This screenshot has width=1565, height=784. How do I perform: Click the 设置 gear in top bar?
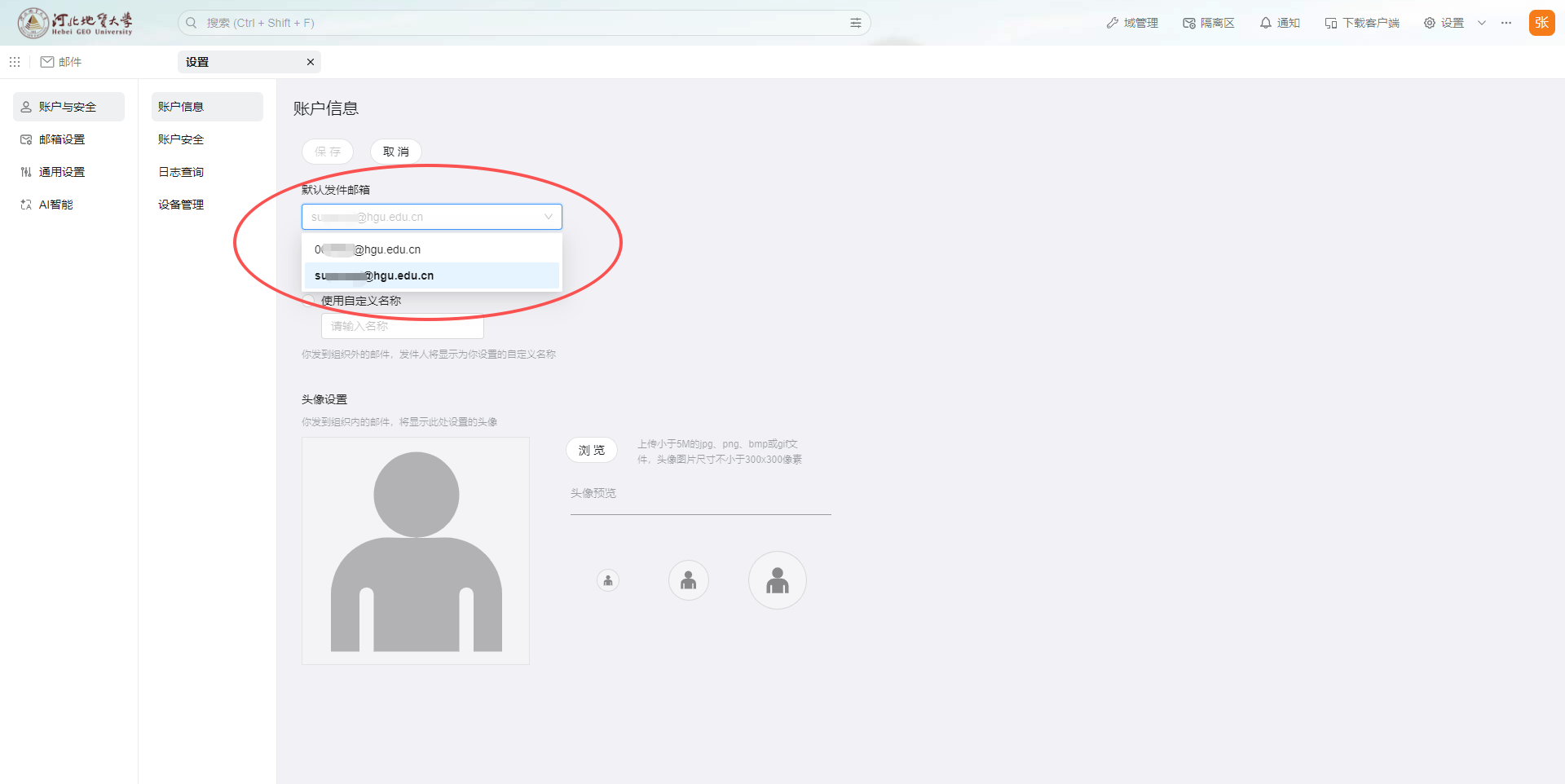(x=1444, y=23)
